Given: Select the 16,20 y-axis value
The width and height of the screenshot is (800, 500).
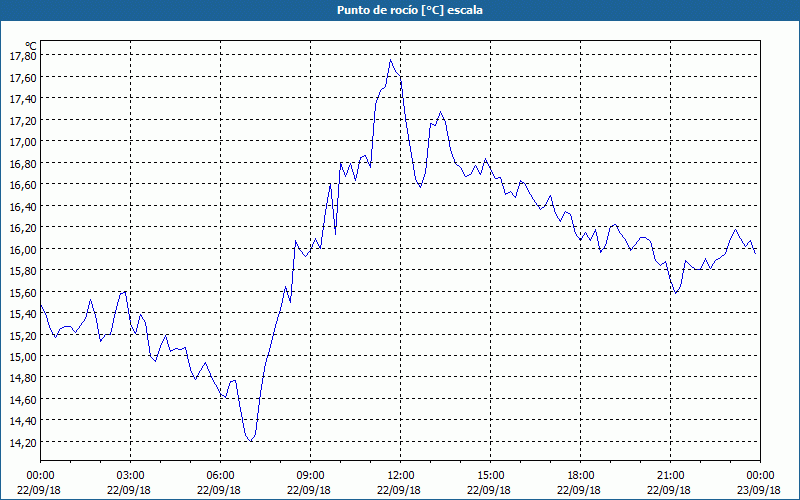Looking at the screenshot, I should [x=22, y=228].
